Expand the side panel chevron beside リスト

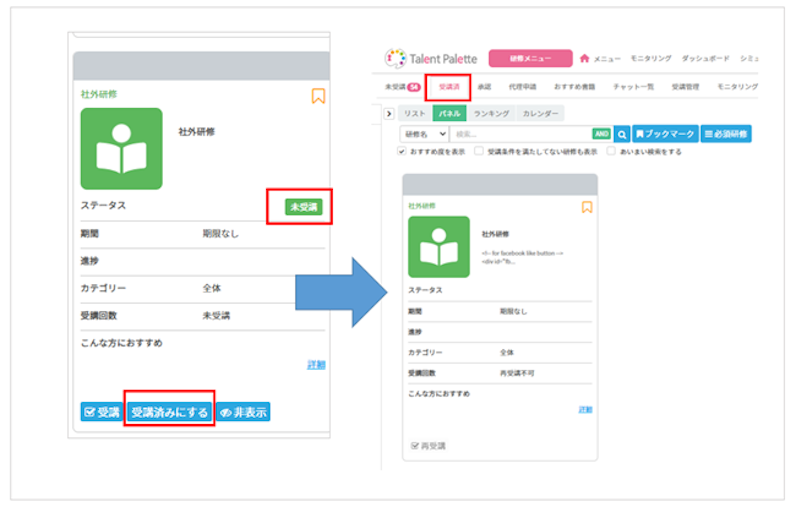[x=389, y=114]
